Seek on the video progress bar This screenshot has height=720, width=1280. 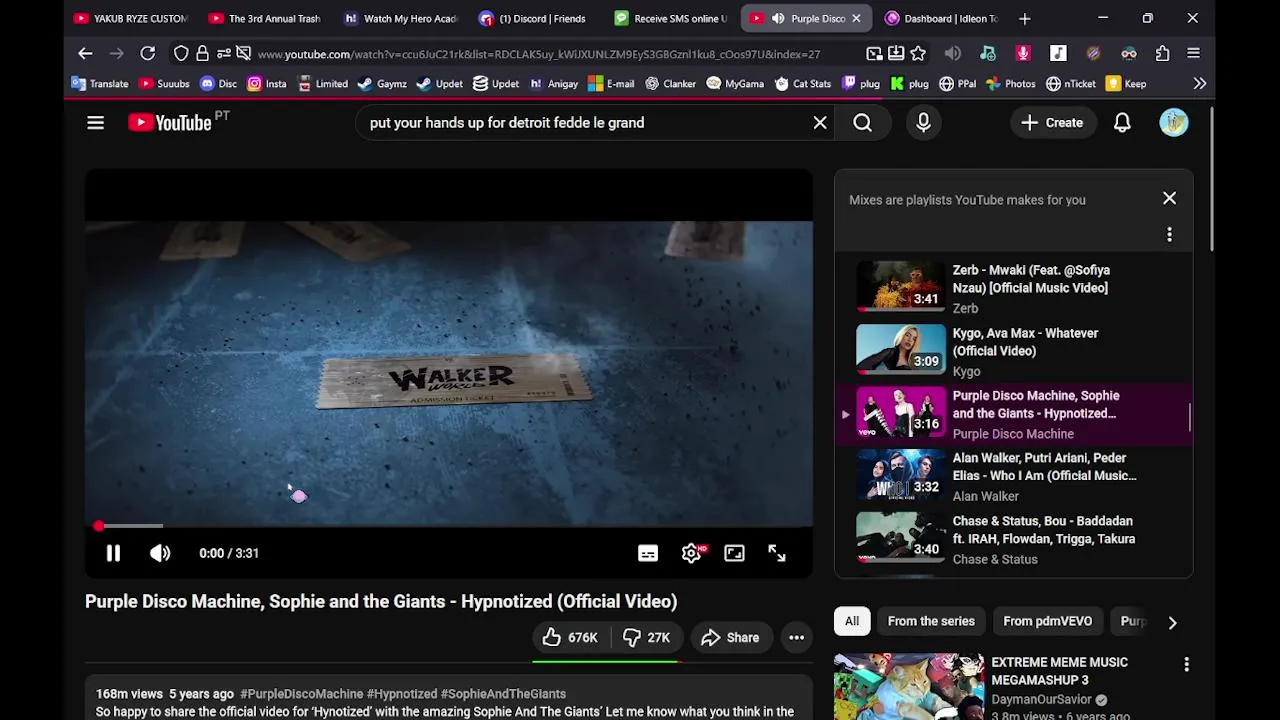[x=449, y=526]
